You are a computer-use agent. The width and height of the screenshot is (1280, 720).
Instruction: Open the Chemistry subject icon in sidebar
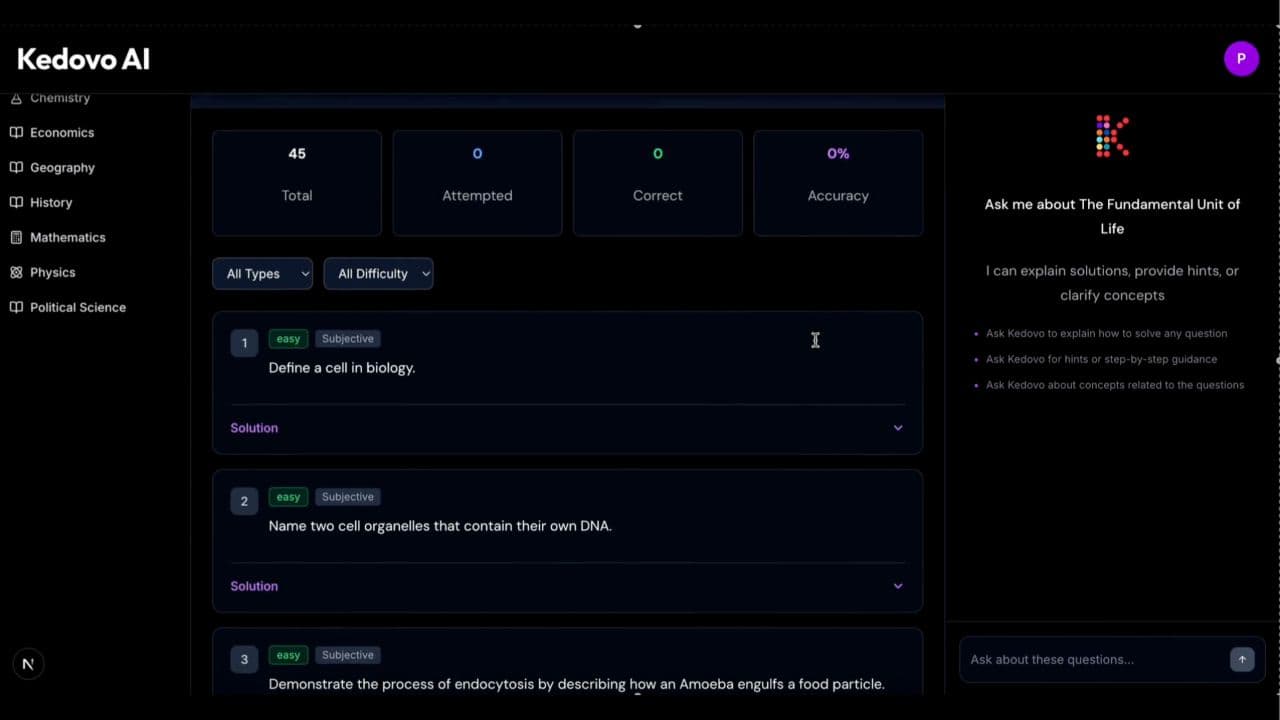pos(18,97)
